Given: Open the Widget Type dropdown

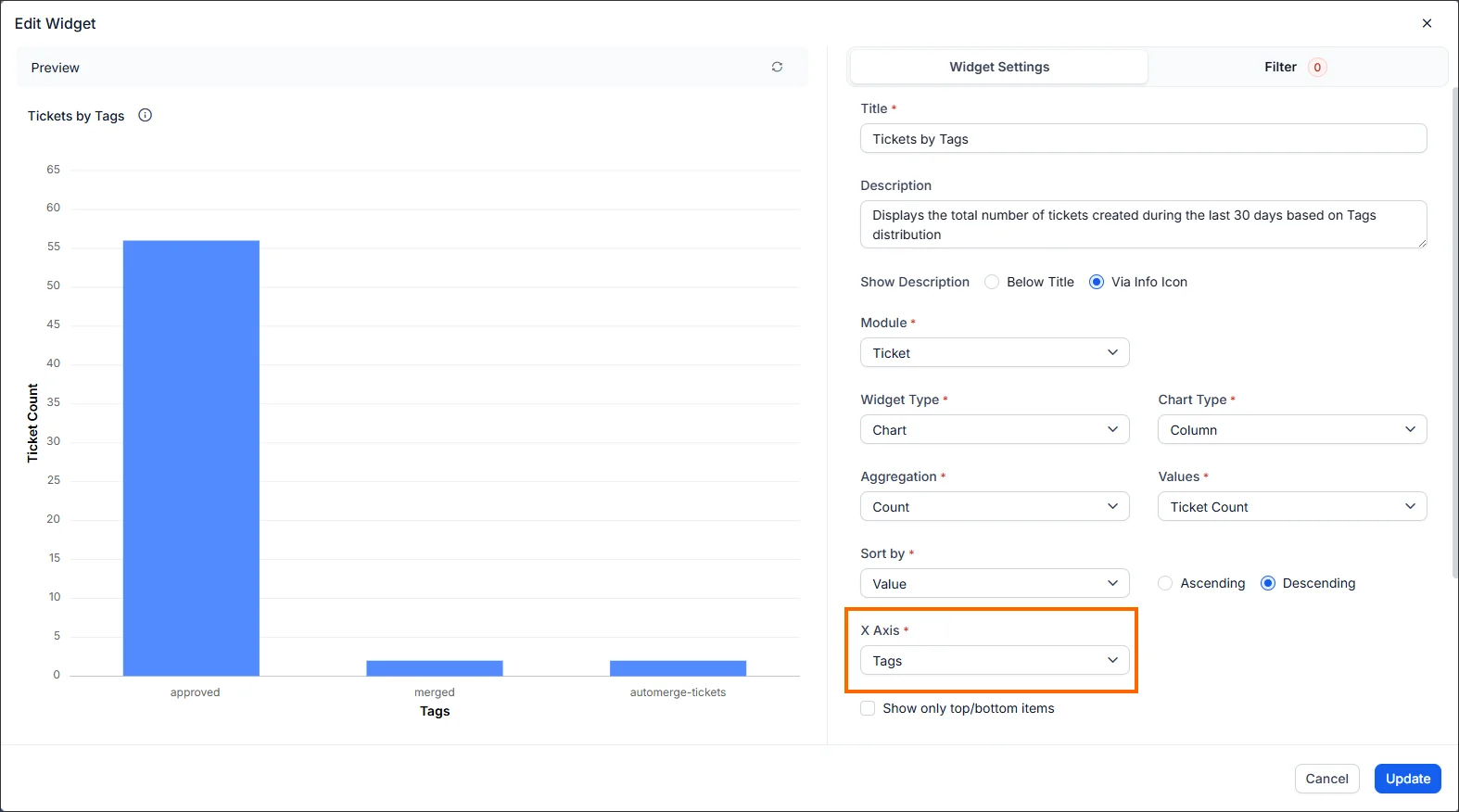Looking at the screenshot, I should pos(995,429).
